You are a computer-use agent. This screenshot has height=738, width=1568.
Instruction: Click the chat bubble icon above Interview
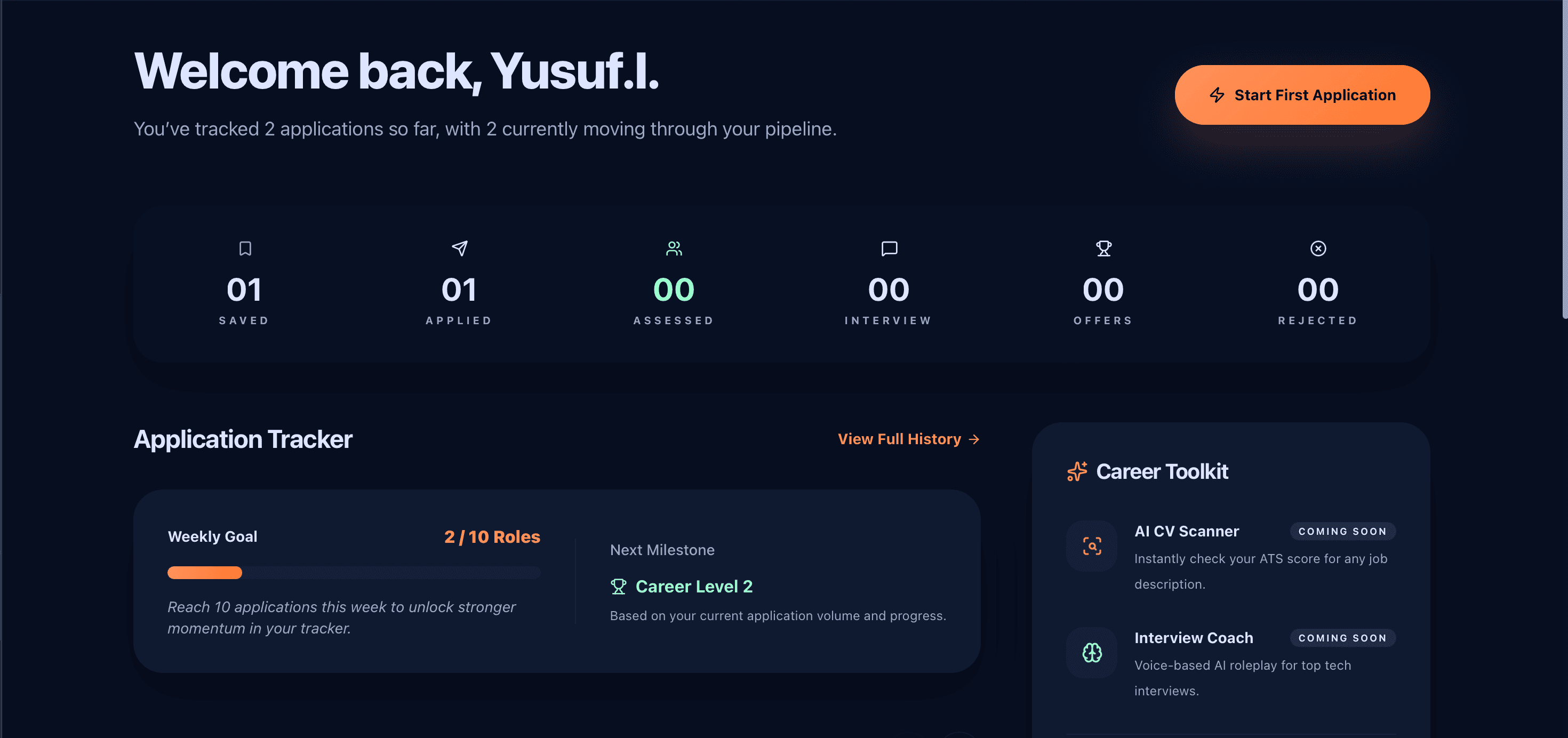(889, 248)
